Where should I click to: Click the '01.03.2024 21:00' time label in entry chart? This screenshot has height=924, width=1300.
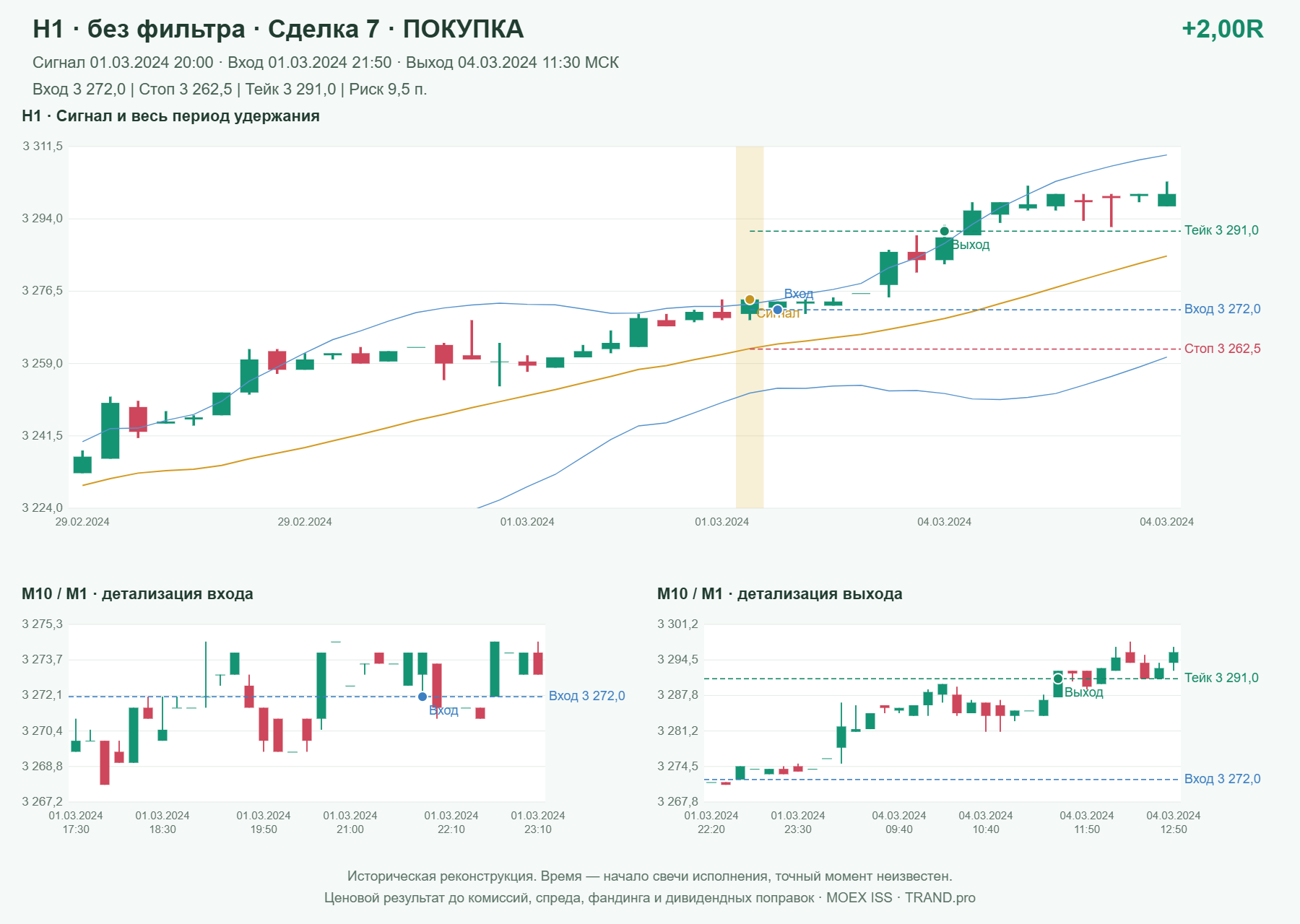click(350, 822)
